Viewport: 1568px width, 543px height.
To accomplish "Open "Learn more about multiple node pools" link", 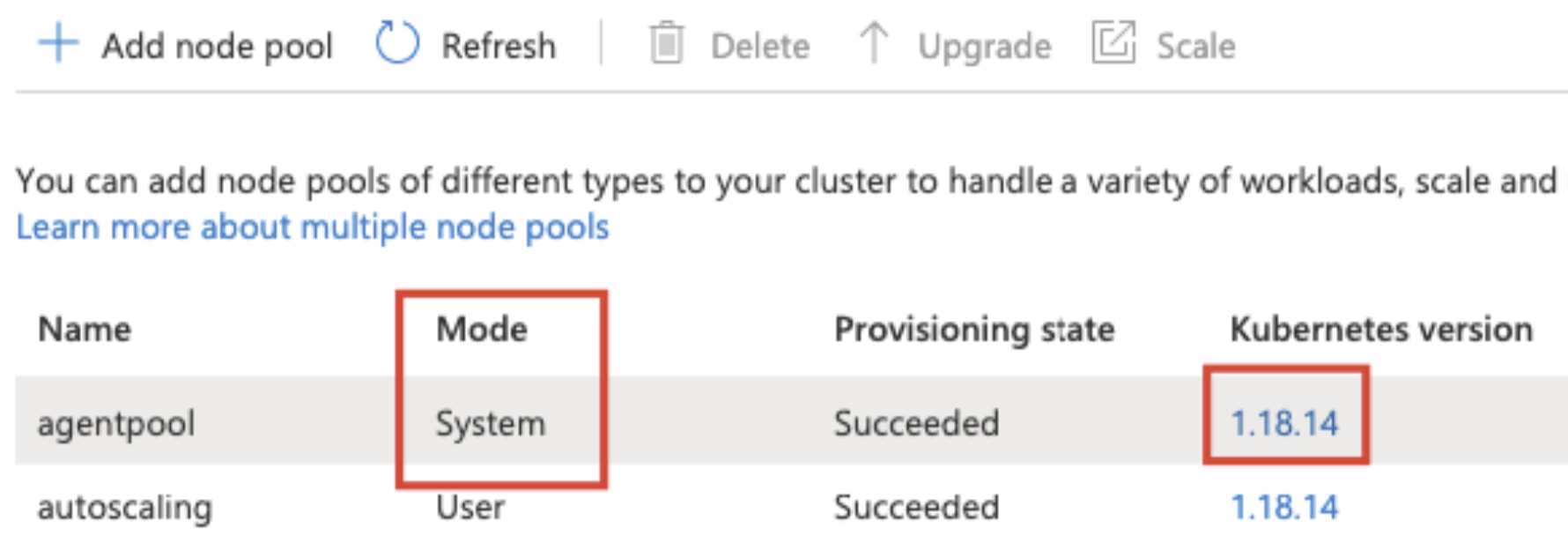I will [313, 227].
